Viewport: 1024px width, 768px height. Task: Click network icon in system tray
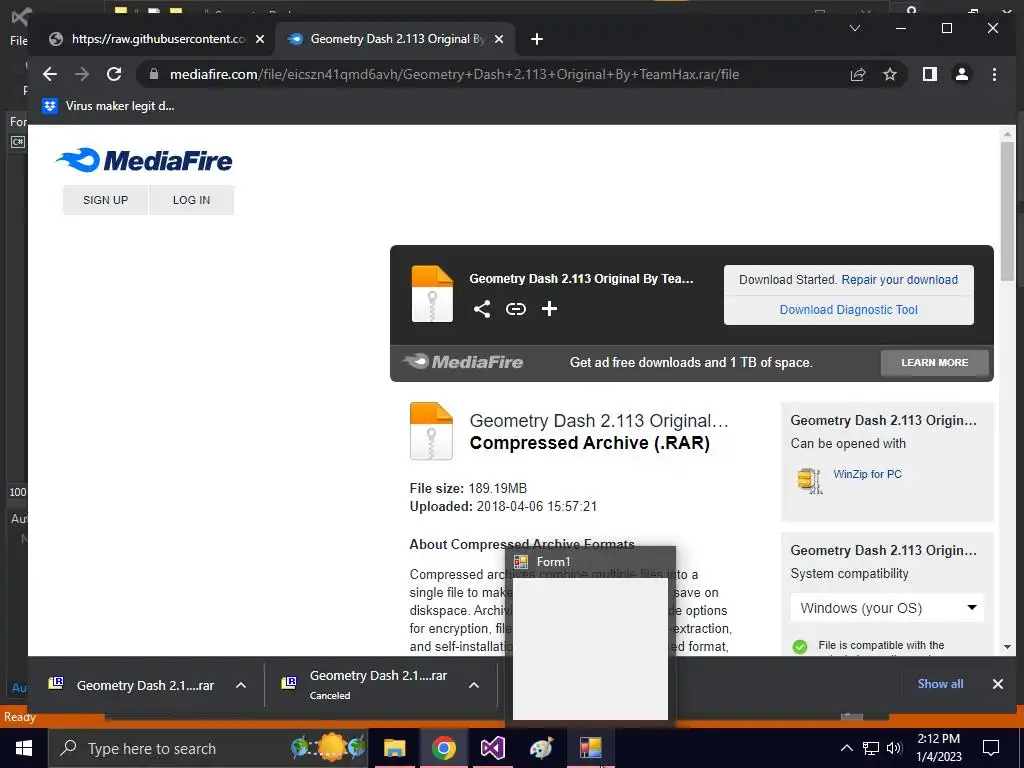(x=871, y=748)
